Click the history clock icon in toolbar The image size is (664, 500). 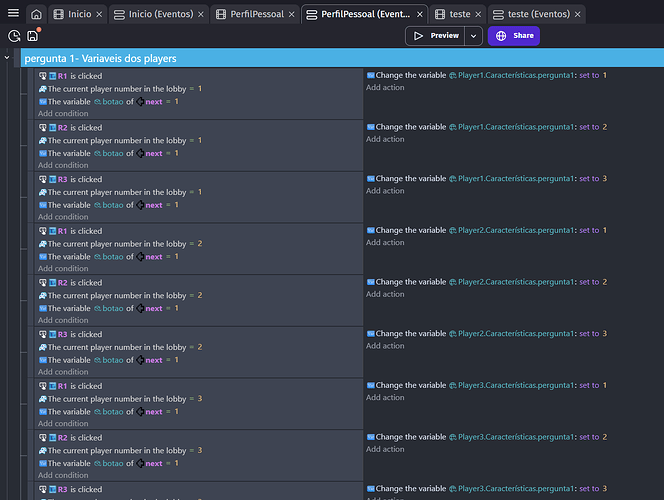14,36
